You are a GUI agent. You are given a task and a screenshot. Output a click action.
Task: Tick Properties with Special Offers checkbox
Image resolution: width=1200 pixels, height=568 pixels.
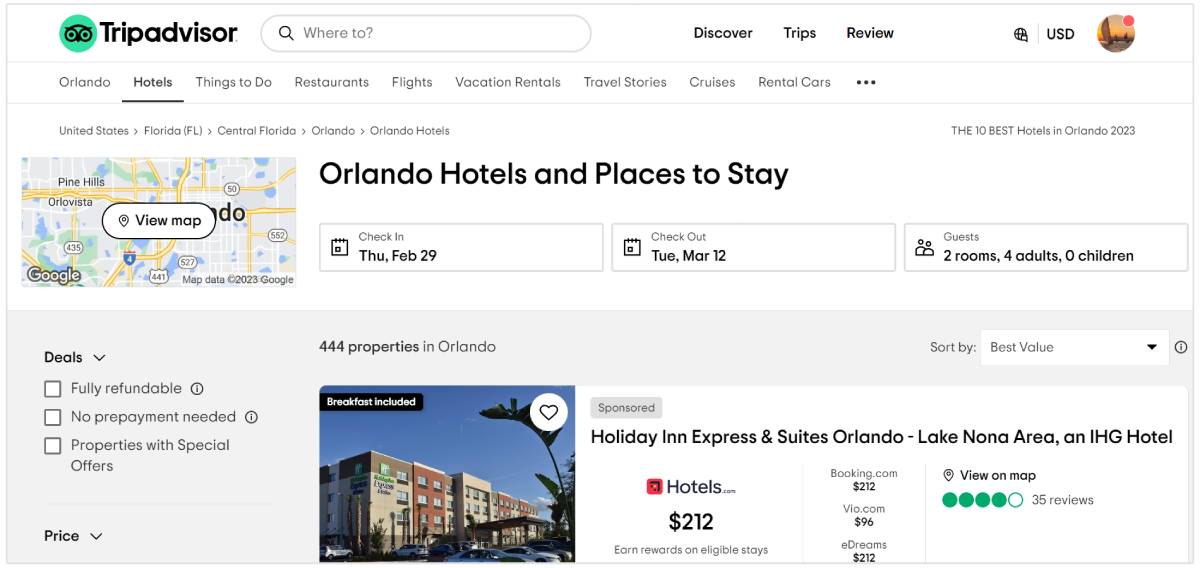pyautogui.click(x=53, y=446)
